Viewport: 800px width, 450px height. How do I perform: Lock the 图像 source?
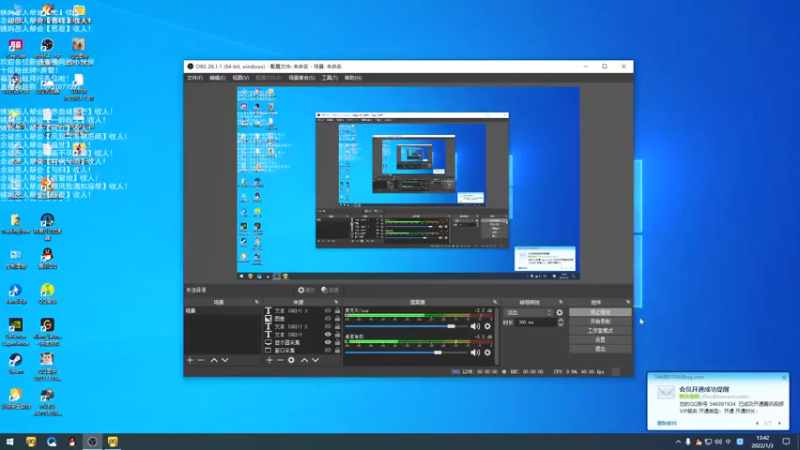click(337, 318)
